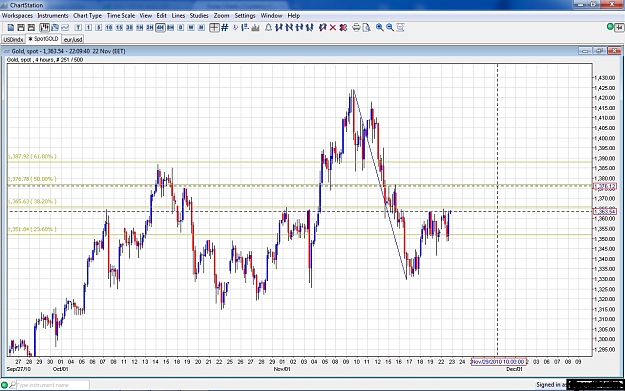
Task: Click the 50.00% Fibonacci level label
Action: [32, 179]
